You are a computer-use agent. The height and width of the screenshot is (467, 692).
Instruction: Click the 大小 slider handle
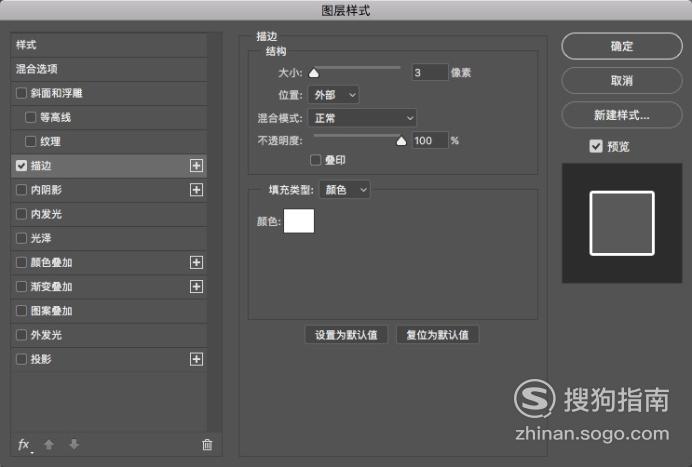pos(314,73)
